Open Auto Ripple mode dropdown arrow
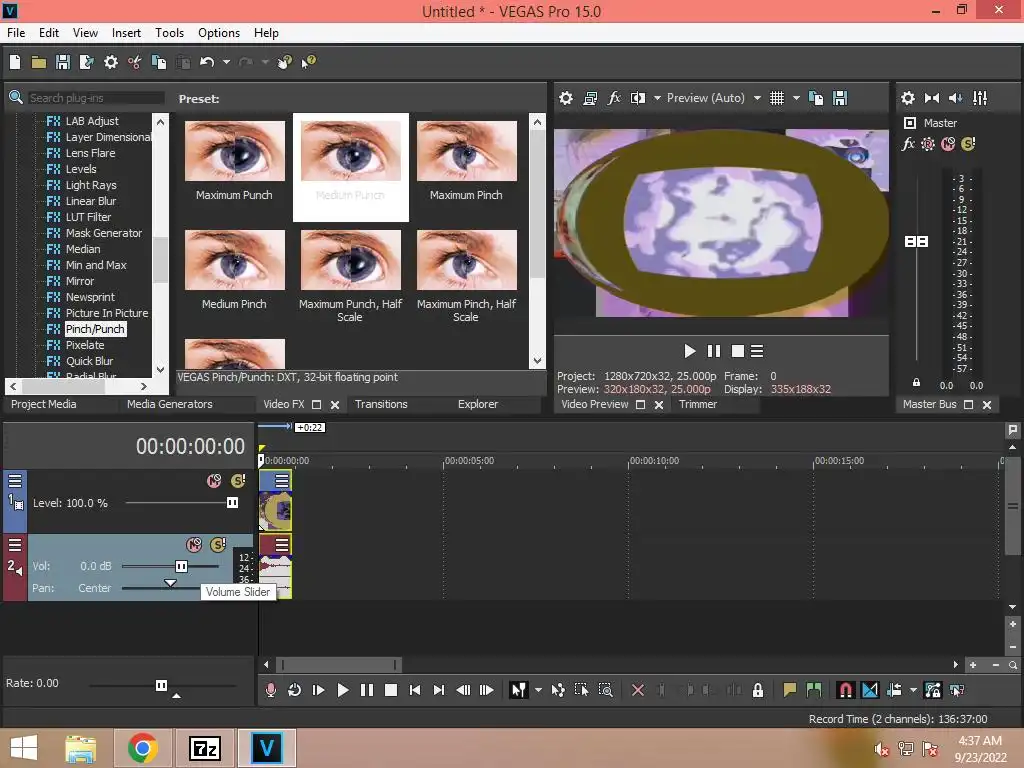 point(913,690)
